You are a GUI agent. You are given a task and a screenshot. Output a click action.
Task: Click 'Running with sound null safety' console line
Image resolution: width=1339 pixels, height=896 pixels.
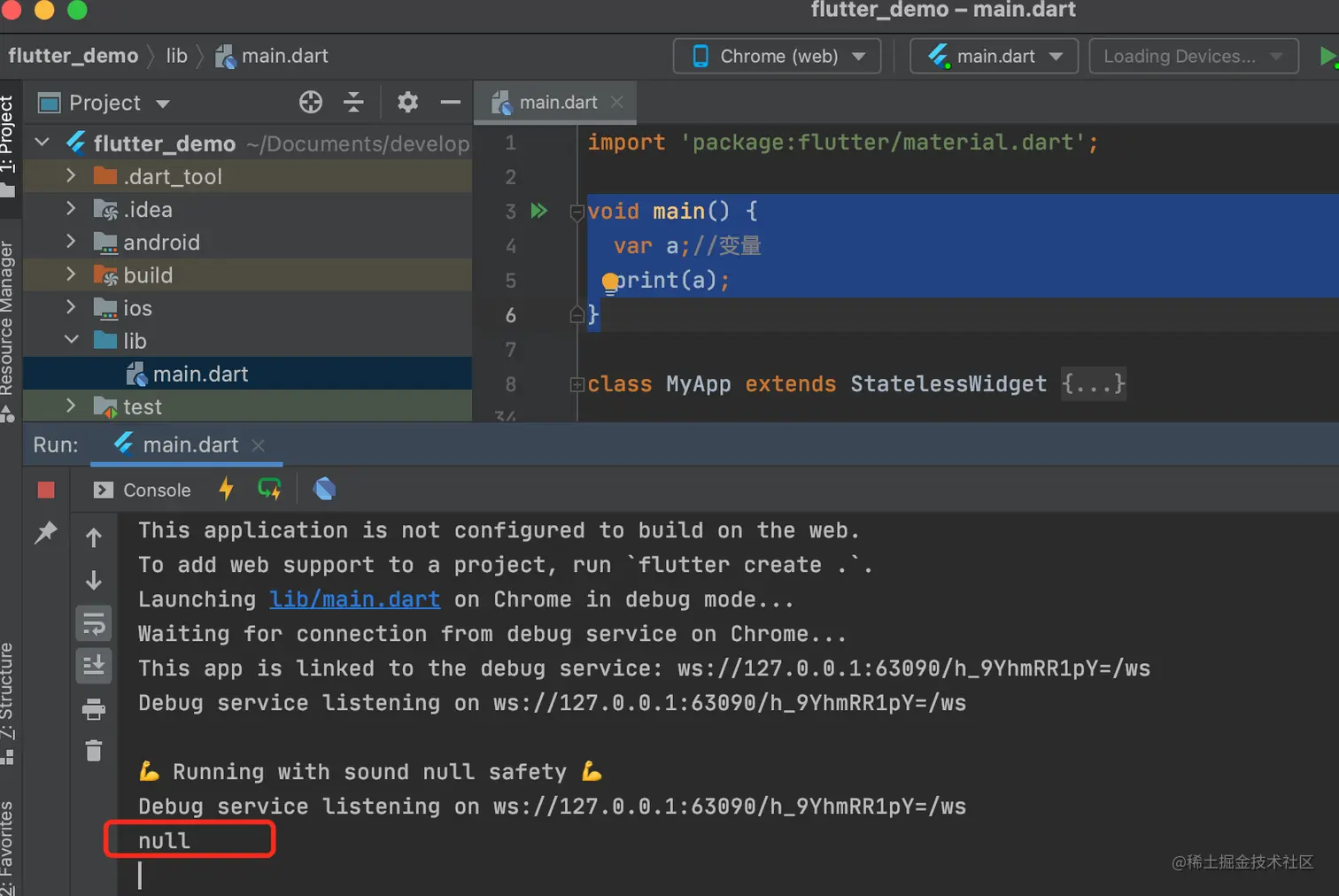point(370,772)
